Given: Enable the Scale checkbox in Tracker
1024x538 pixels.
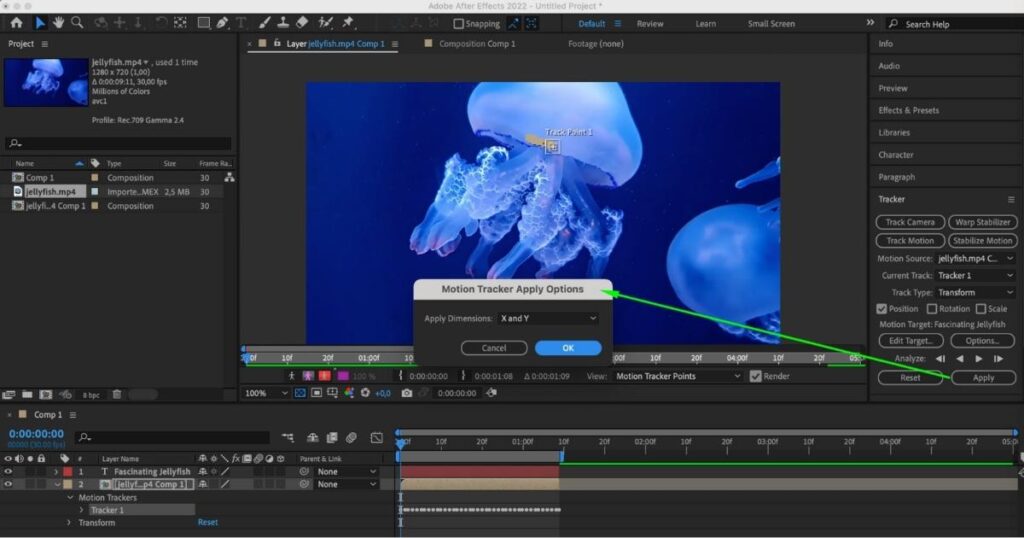Looking at the screenshot, I should point(980,309).
